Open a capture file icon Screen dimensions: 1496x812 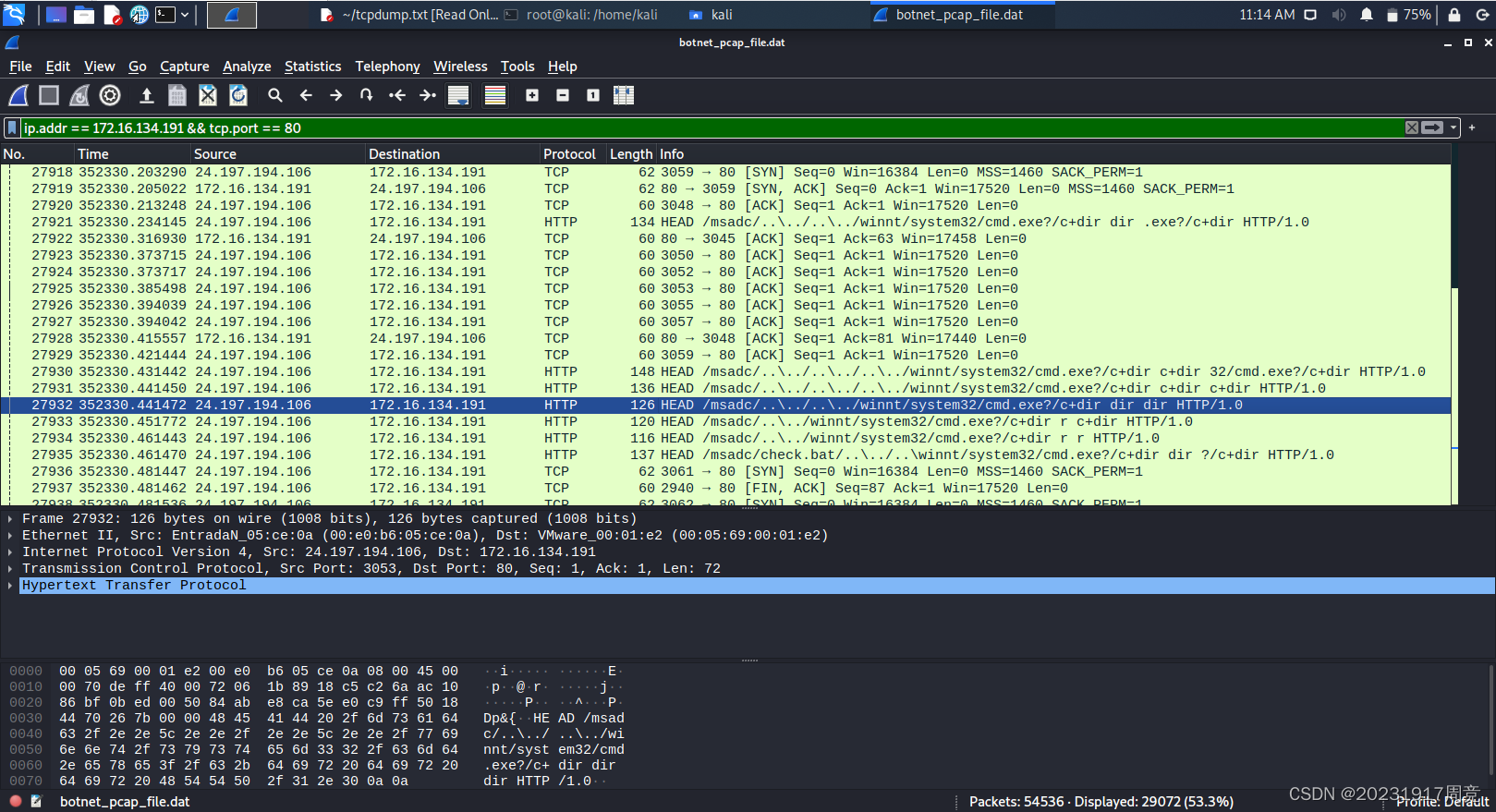click(x=146, y=95)
